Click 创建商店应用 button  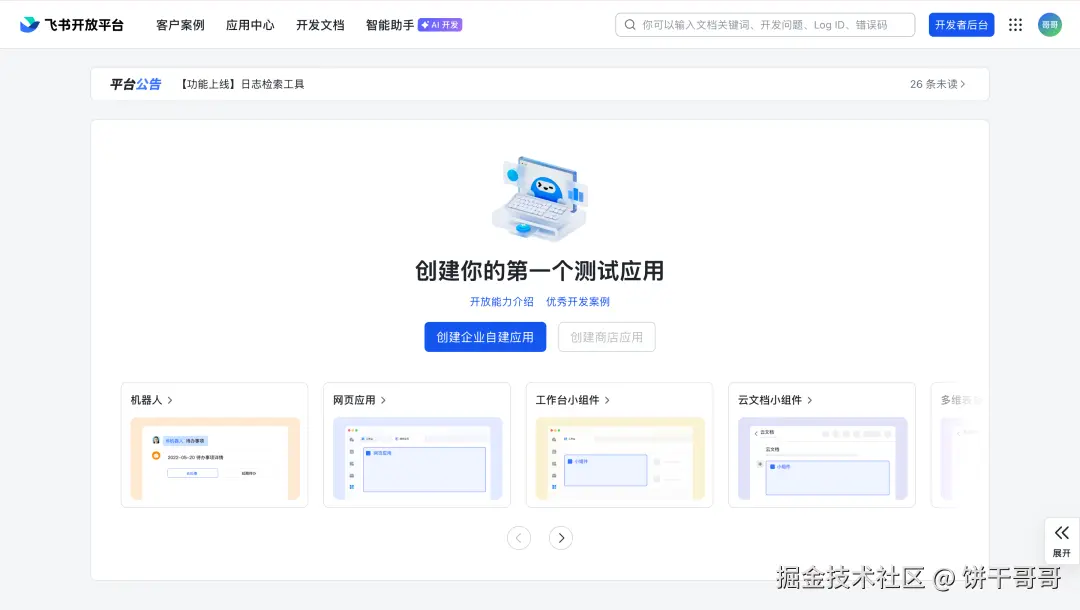pos(607,337)
